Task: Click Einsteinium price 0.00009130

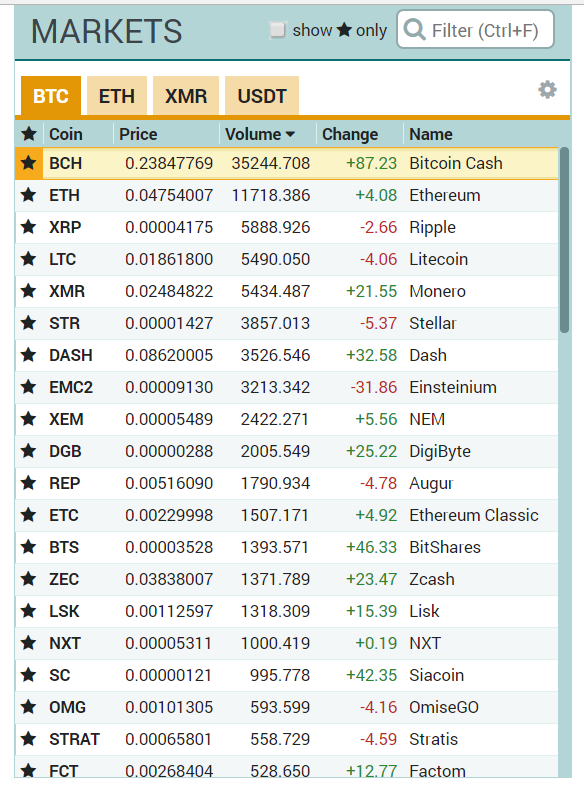Action: click(169, 387)
